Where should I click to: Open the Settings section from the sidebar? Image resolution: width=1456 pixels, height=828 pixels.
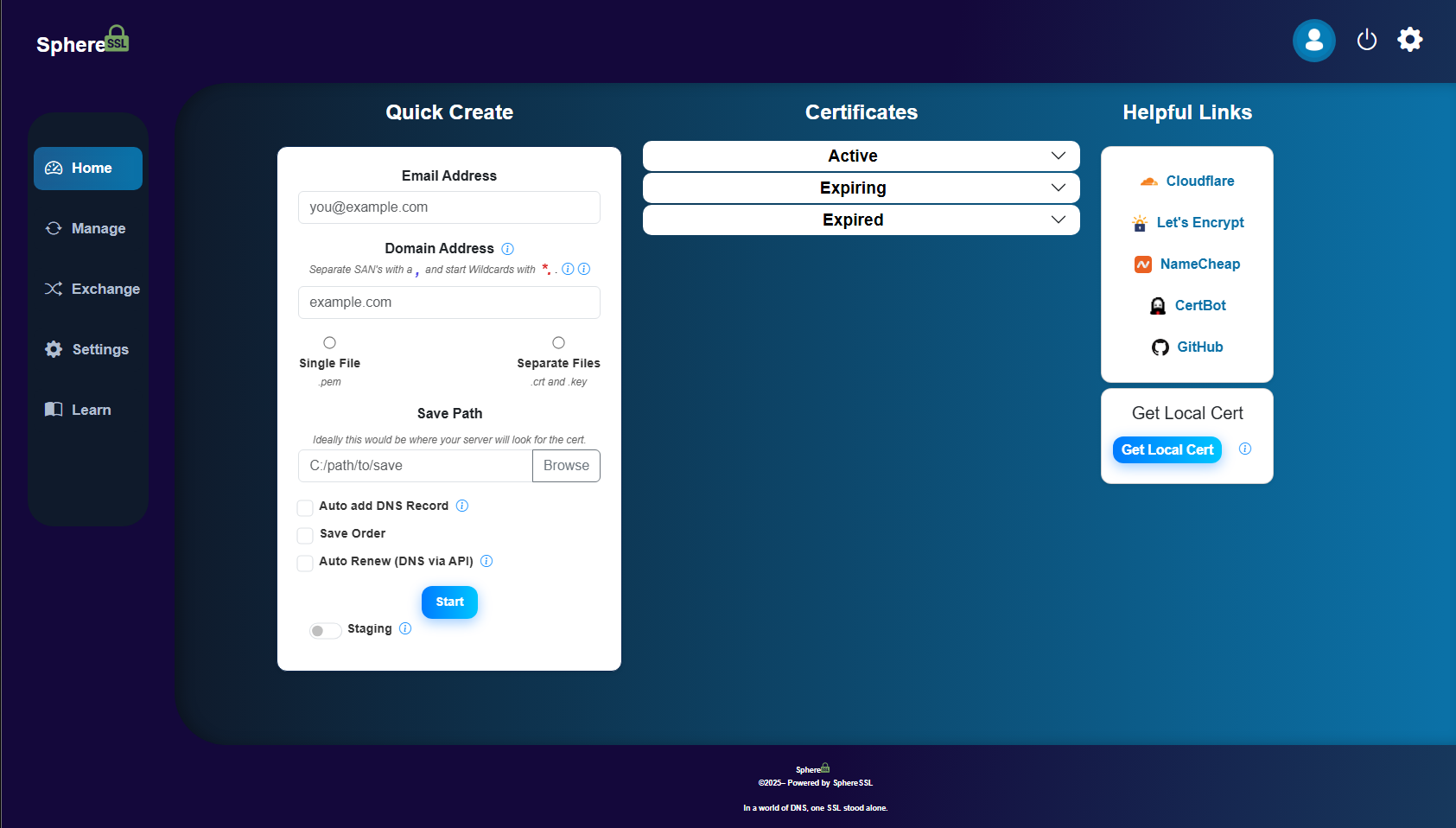click(53, 349)
